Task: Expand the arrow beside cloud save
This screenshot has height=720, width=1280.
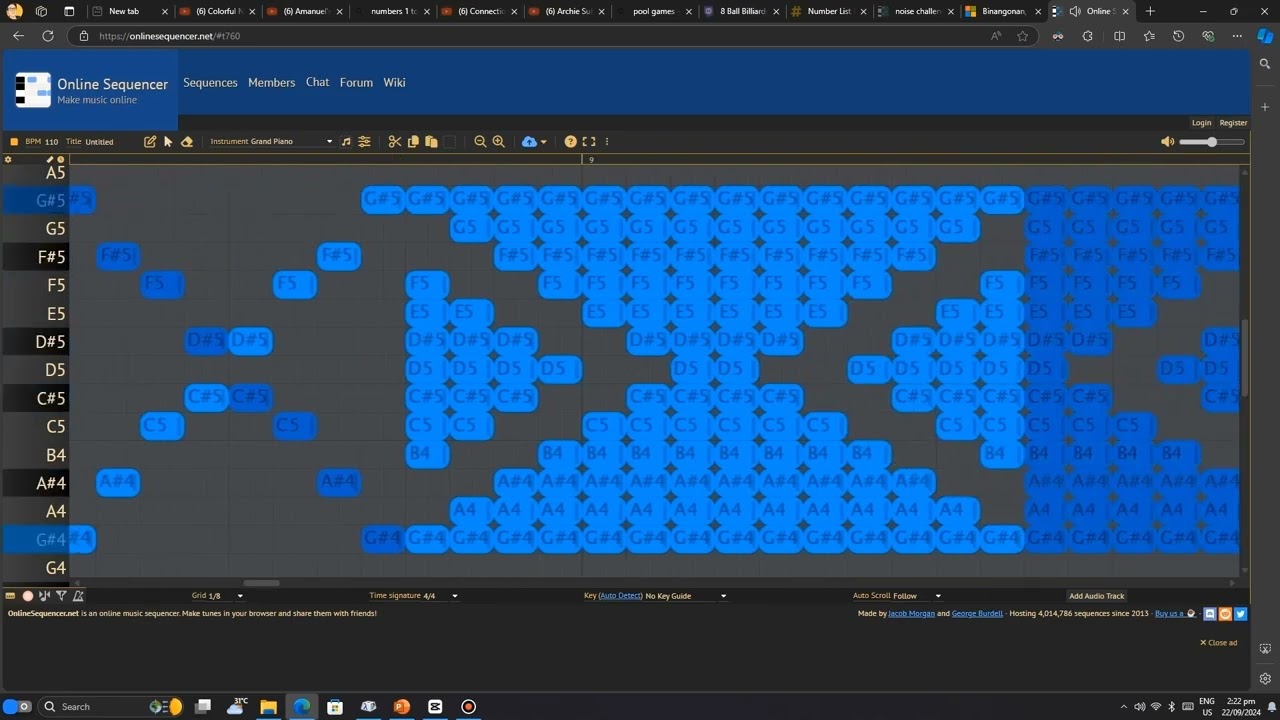Action: [544, 142]
